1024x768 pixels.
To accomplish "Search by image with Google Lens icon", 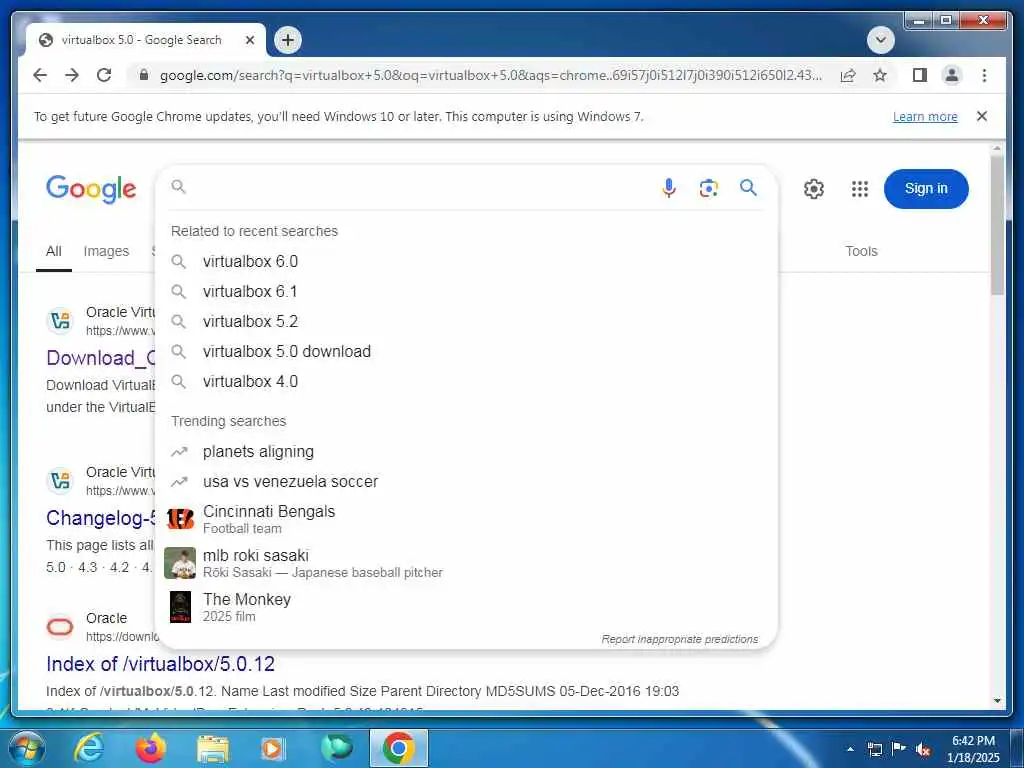I will 709,188.
